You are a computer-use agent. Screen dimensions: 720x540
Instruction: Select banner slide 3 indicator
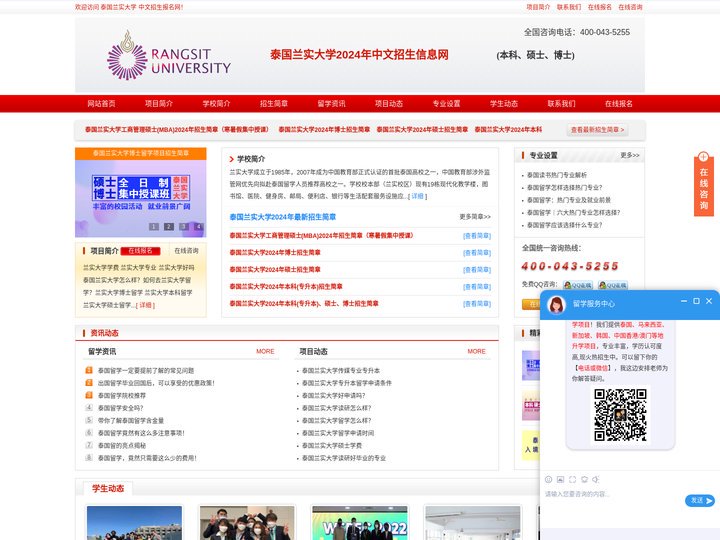[184, 226]
